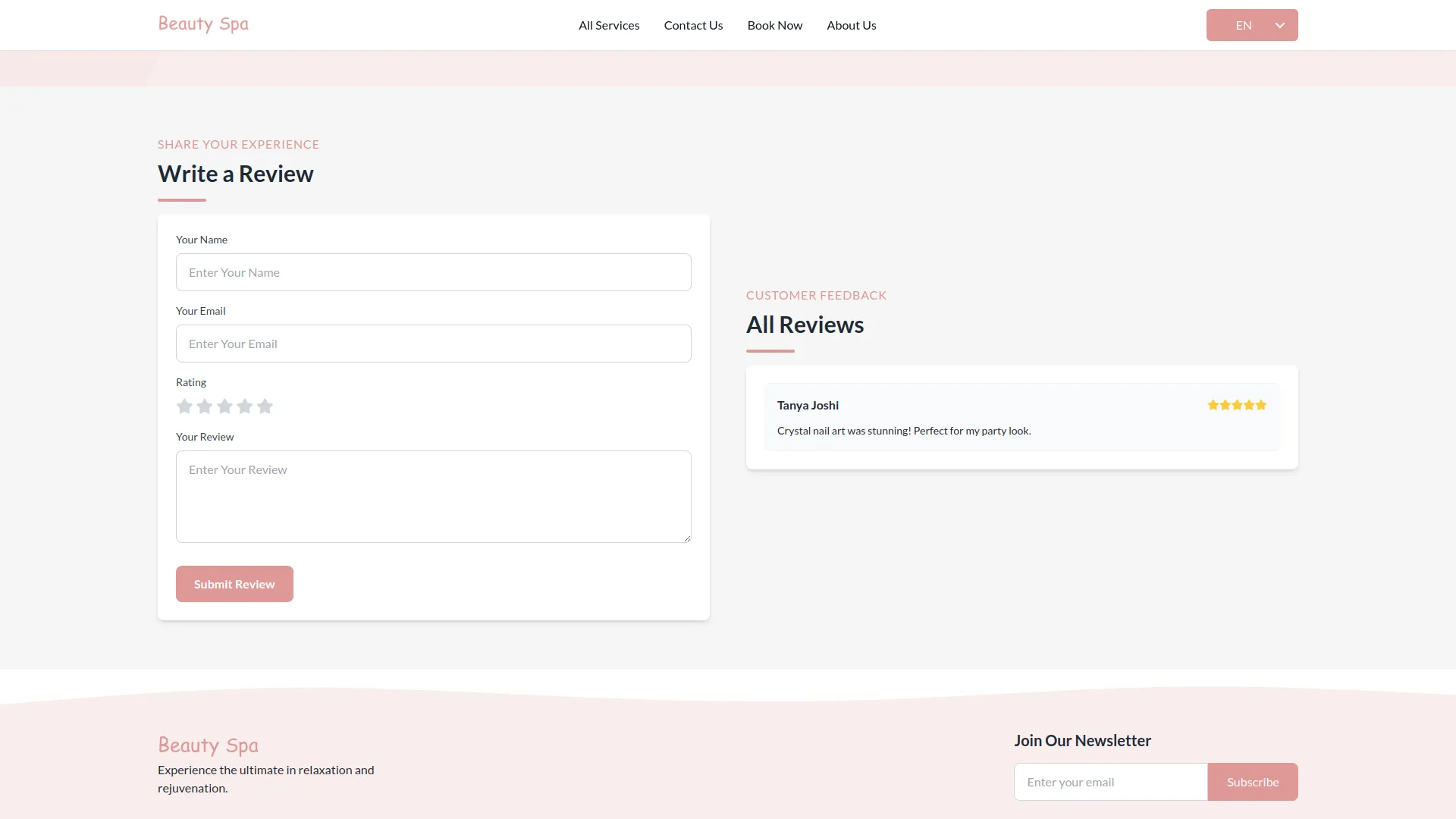The height and width of the screenshot is (819, 1456).
Task: Click the first rating star
Action: tap(184, 406)
